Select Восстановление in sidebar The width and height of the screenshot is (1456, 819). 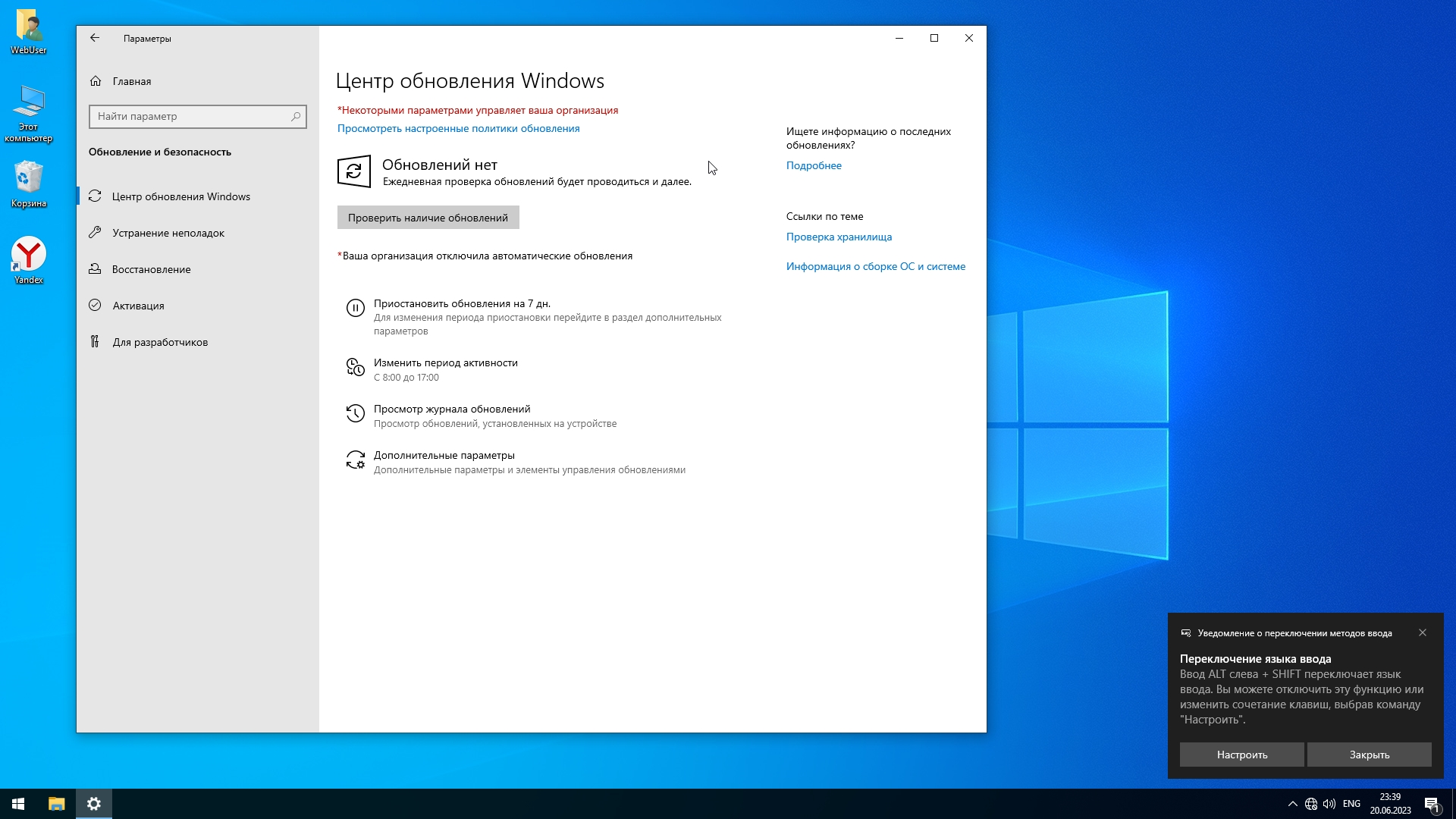tap(151, 269)
